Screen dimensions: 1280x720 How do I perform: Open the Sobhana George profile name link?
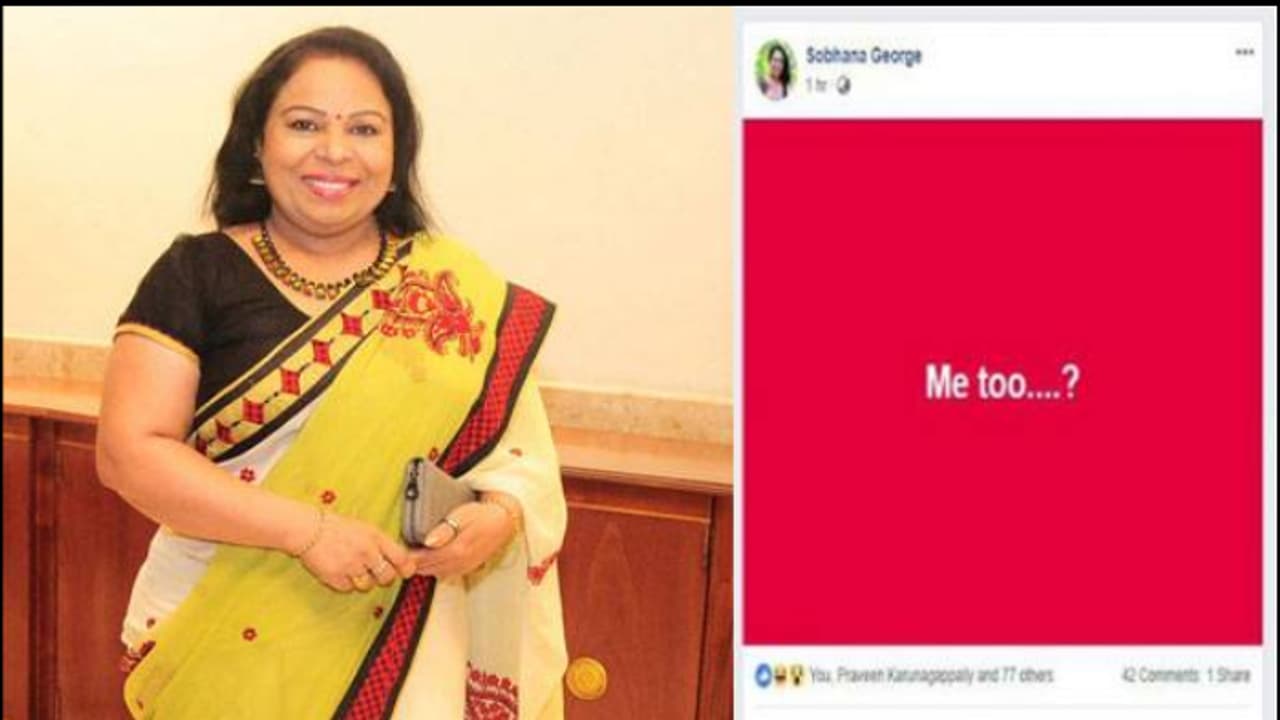pyautogui.click(x=863, y=56)
